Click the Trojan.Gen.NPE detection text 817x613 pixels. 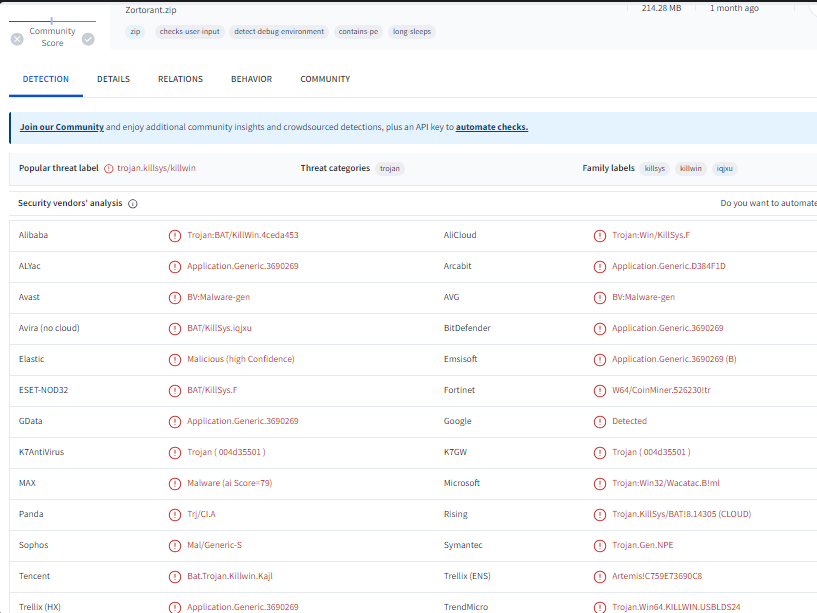(642, 545)
